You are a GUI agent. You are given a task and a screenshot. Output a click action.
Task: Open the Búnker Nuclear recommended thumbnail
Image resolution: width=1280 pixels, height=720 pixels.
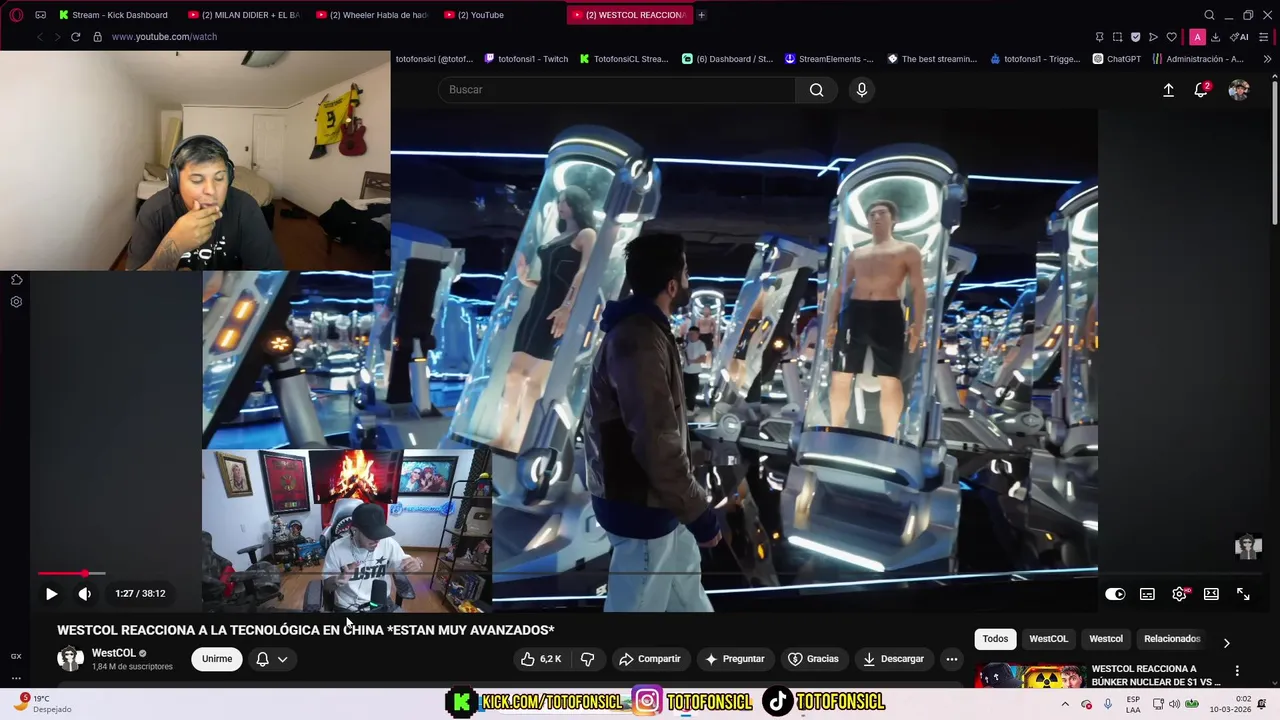tap(1030, 676)
